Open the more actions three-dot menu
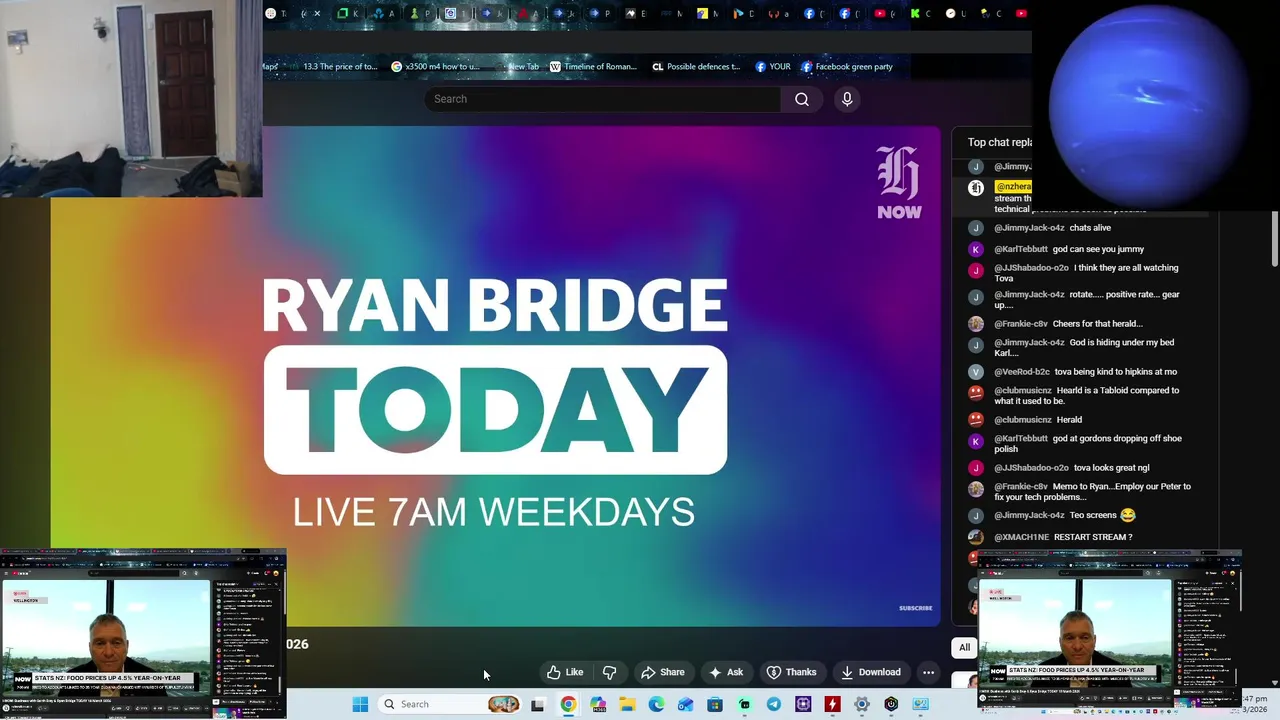This screenshot has width=1280, height=720. [928, 672]
